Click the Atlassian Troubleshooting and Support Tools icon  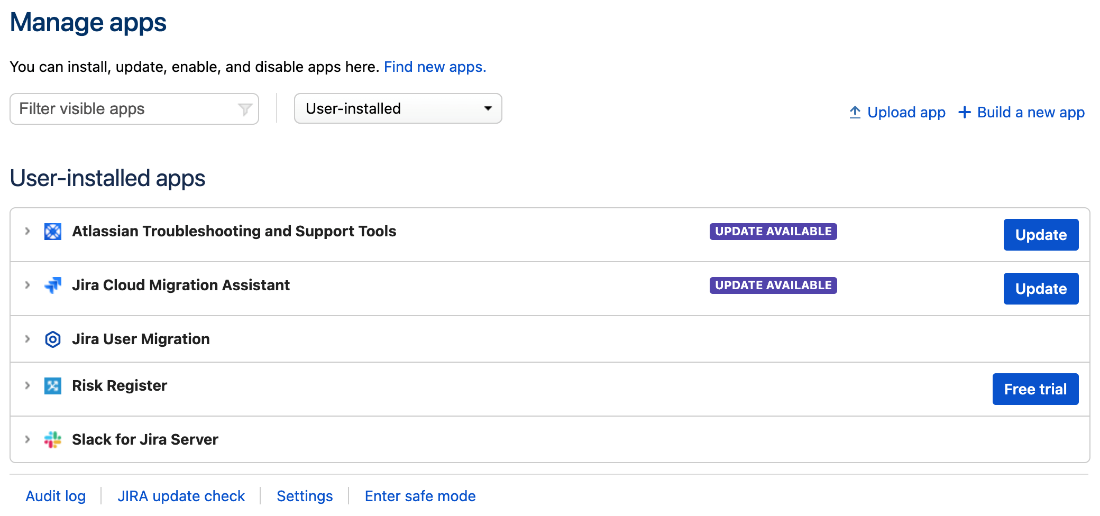(x=53, y=231)
